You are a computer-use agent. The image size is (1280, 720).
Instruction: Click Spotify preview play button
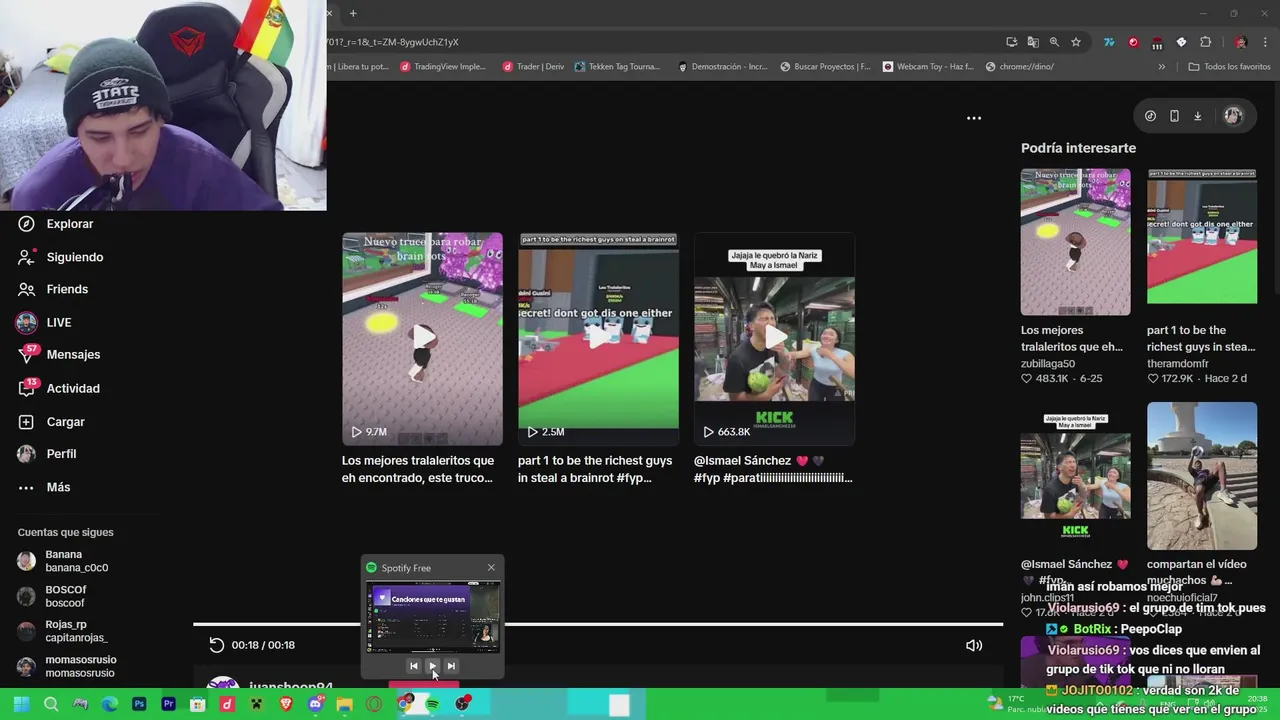432,666
